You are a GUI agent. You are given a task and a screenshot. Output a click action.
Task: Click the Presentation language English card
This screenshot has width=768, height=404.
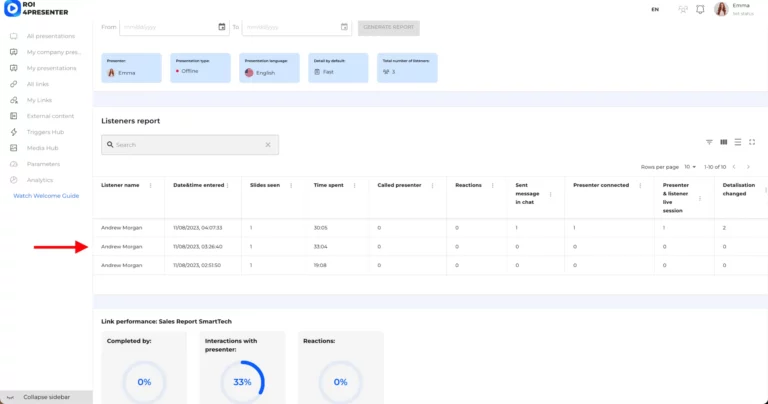click(269, 68)
